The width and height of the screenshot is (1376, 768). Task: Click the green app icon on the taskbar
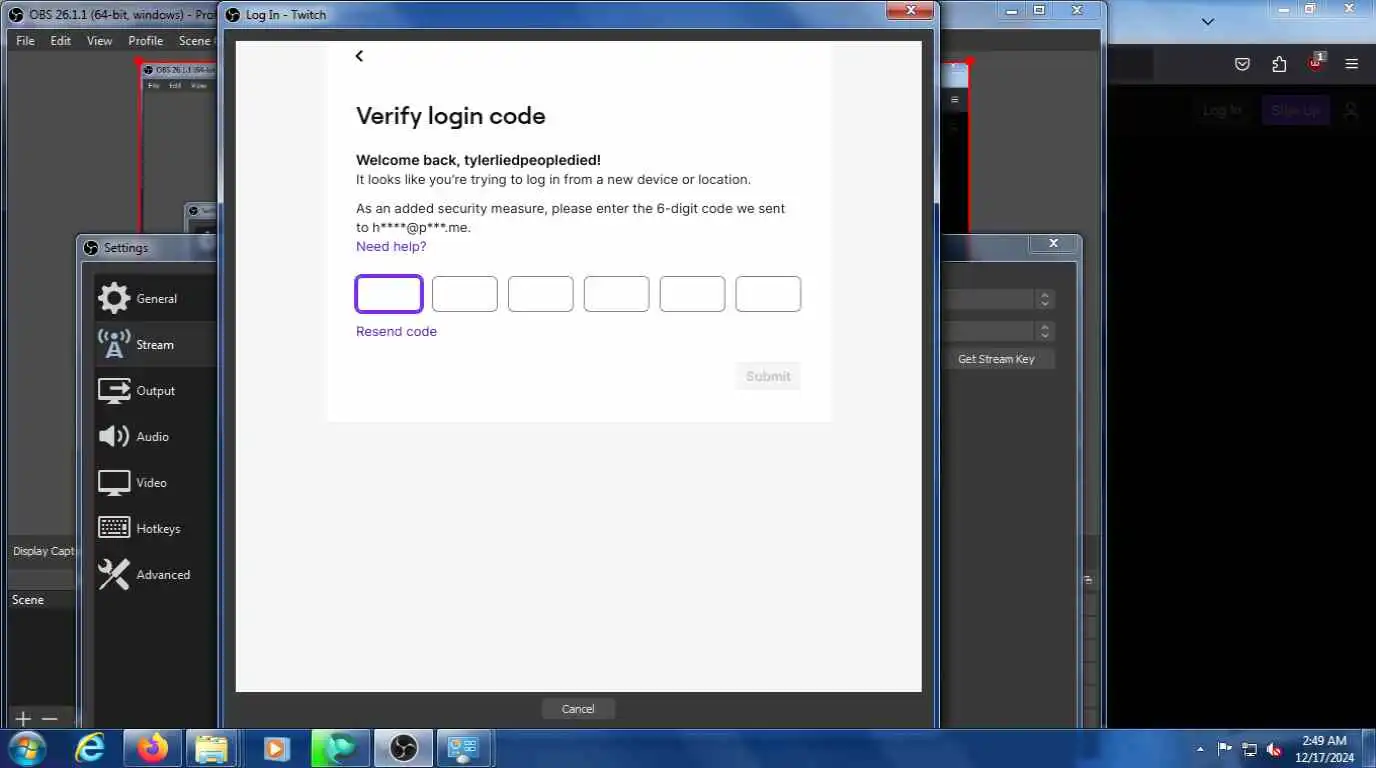[x=340, y=748]
